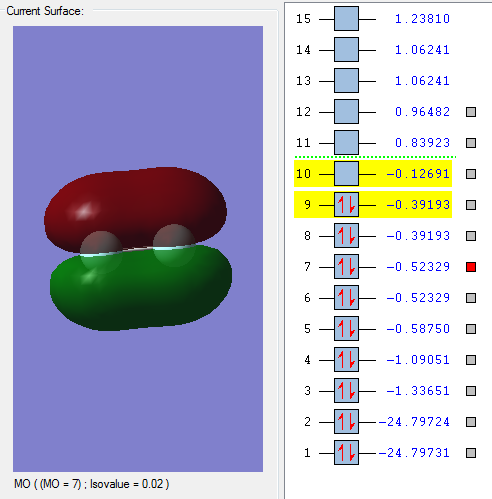Select the paired-electron box of orbital 4
Image resolution: width=492 pixels, height=499 pixels.
pos(346,360)
